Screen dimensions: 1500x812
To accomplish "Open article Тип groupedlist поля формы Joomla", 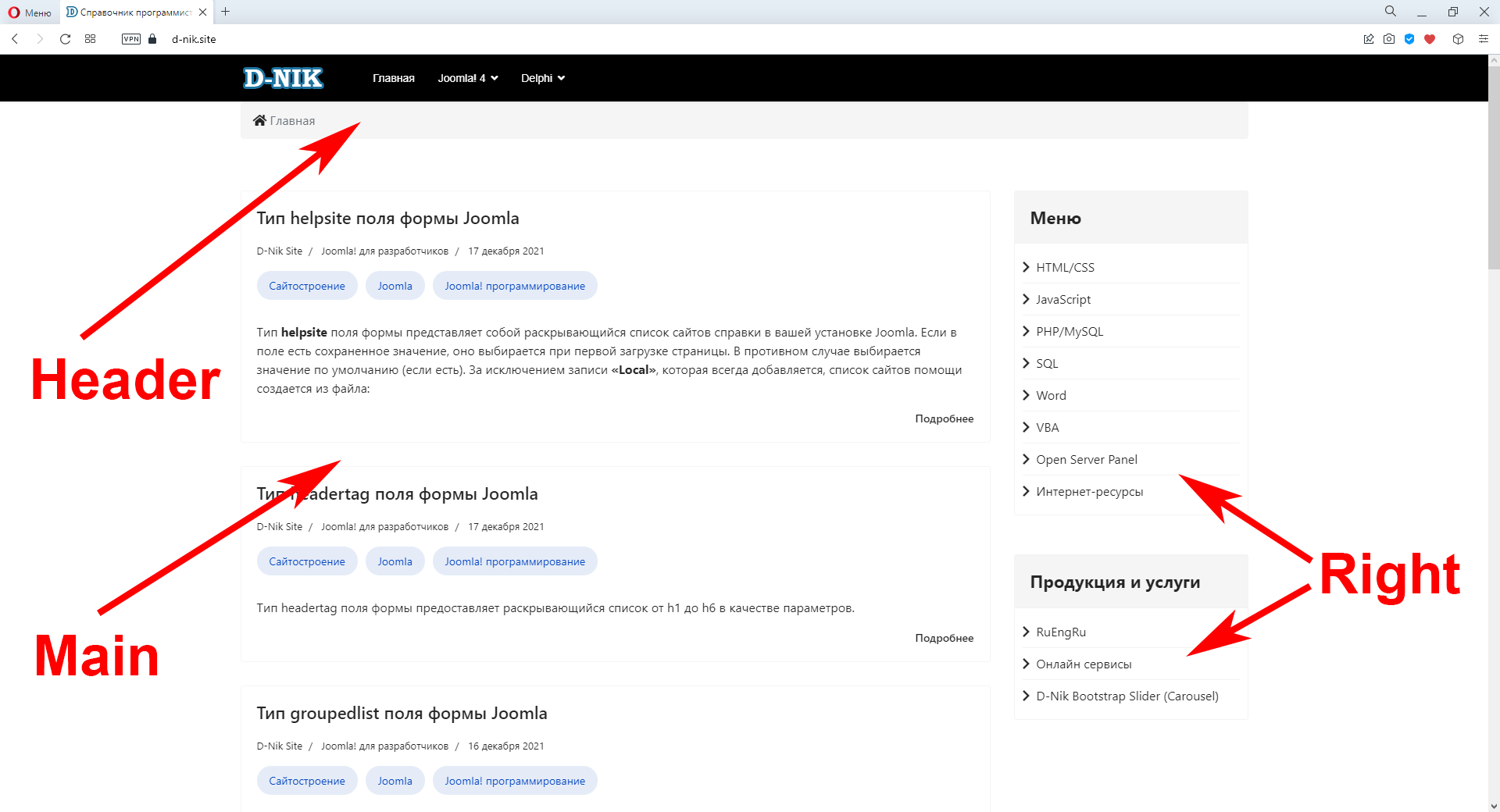I will tap(402, 714).
